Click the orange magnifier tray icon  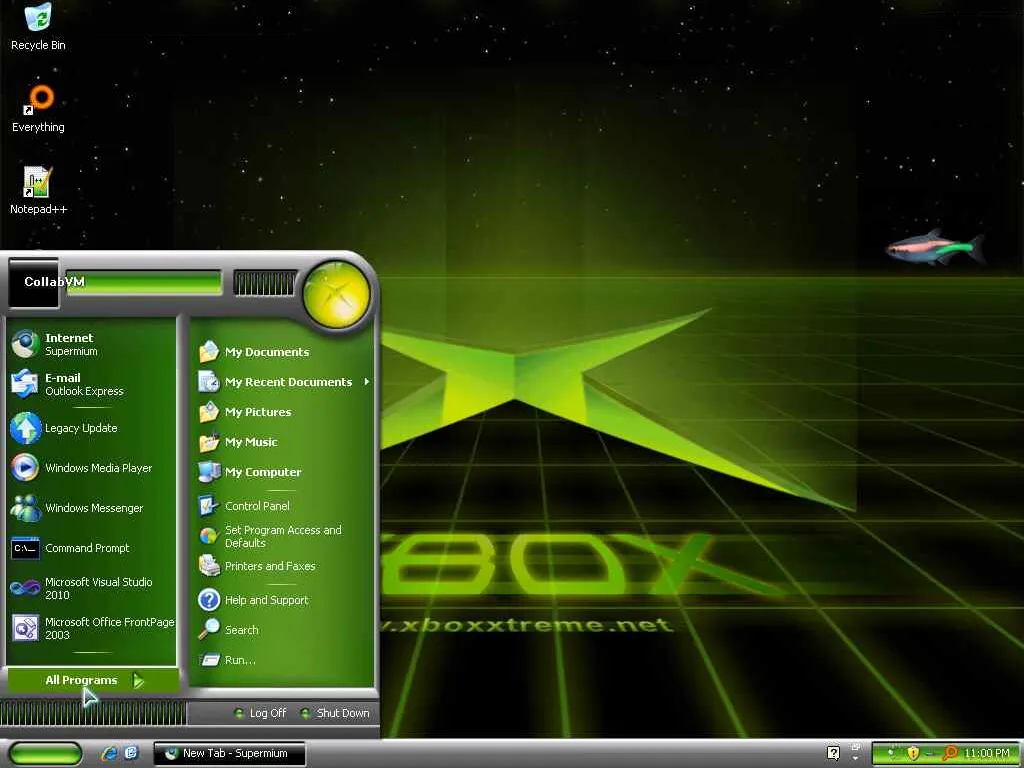click(950, 753)
